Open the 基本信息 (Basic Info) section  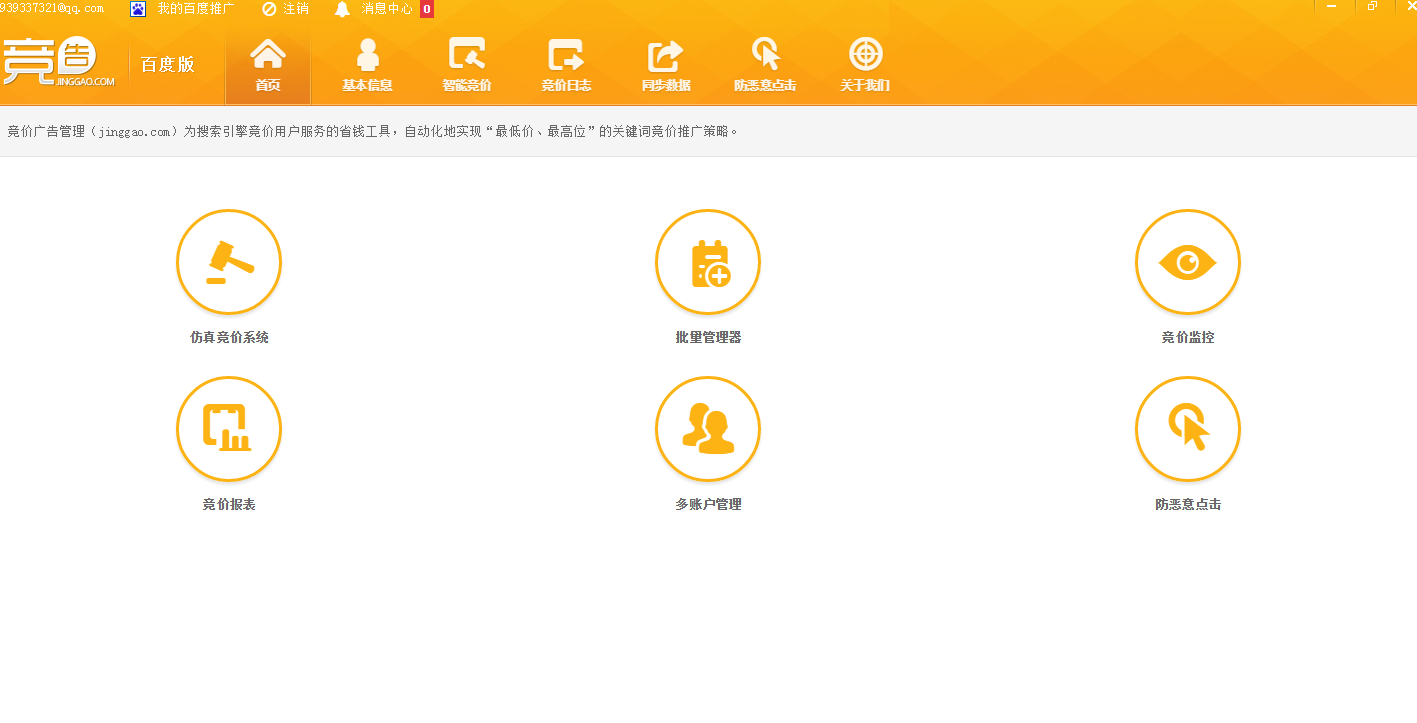tap(366, 63)
